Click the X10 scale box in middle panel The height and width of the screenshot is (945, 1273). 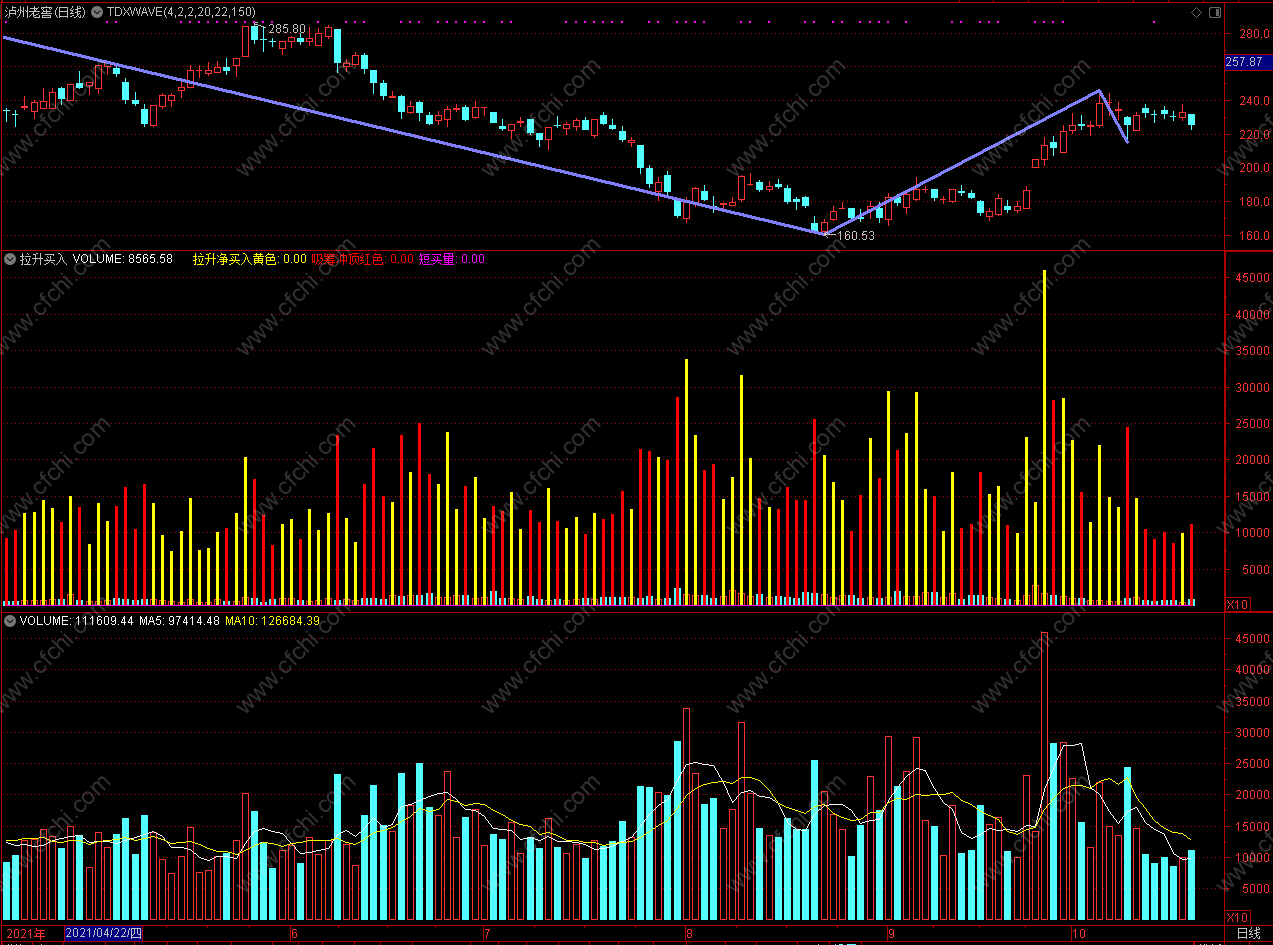[1238, 605]
